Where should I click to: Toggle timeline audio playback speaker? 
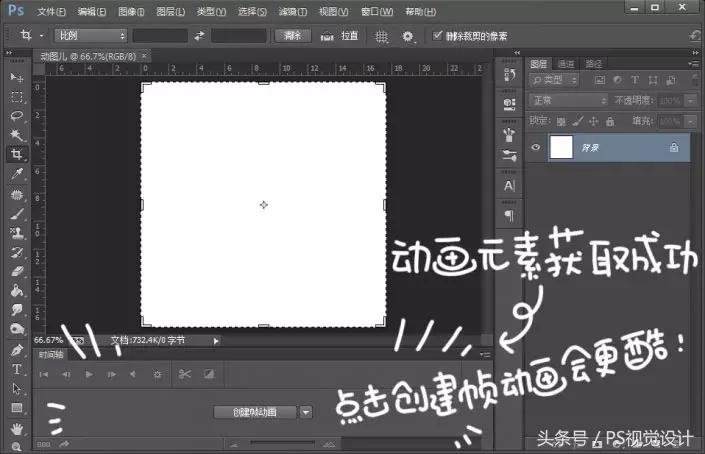133,374
